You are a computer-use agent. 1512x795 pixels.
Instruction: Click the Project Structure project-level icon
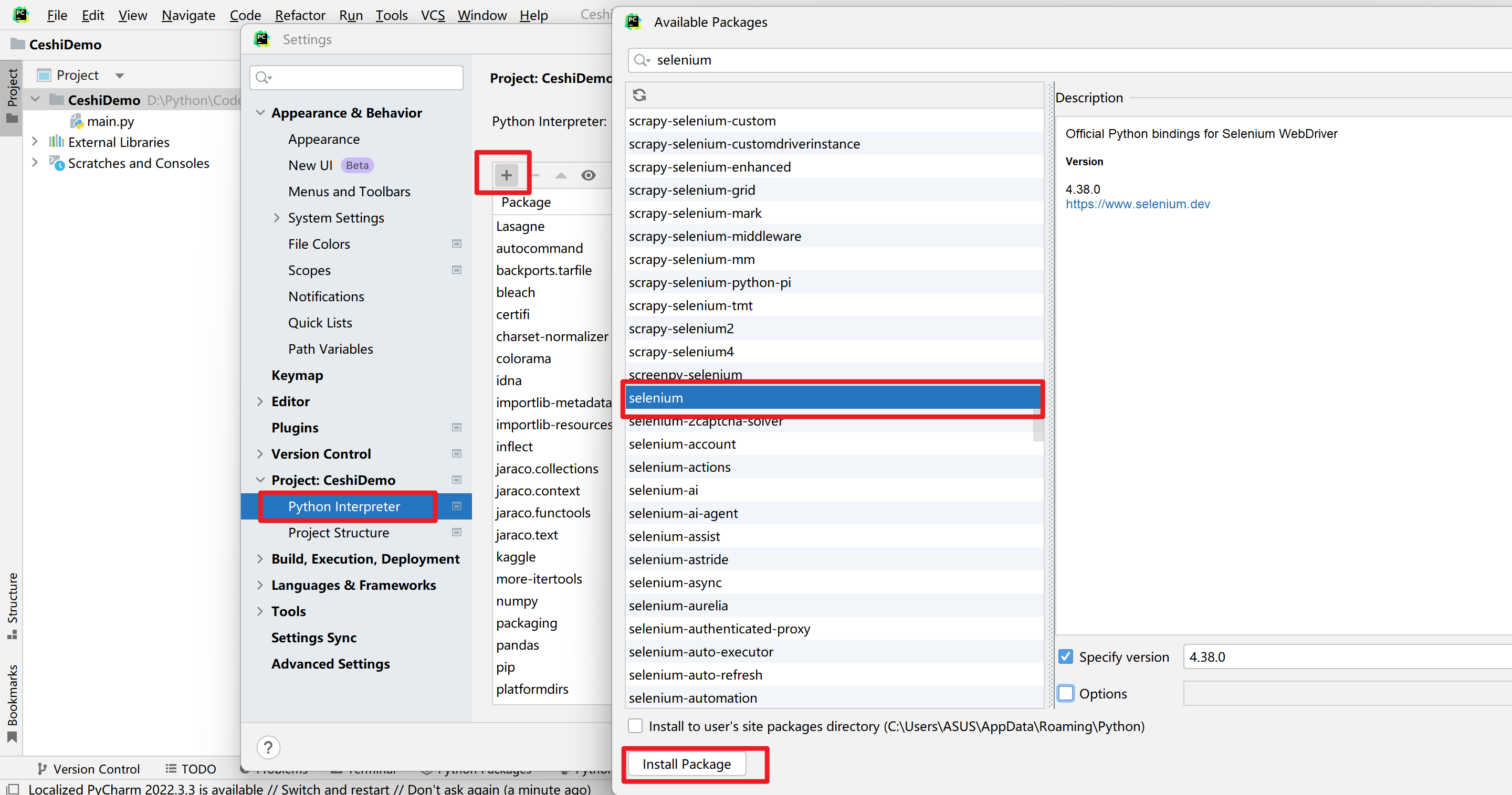pyautogui.click(x=457, y=532)
